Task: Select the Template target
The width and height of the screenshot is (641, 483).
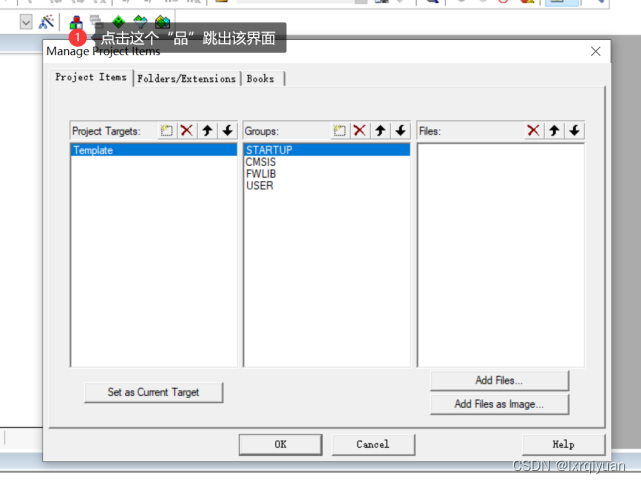Action: pyautogui.click(x=154, y=150)
